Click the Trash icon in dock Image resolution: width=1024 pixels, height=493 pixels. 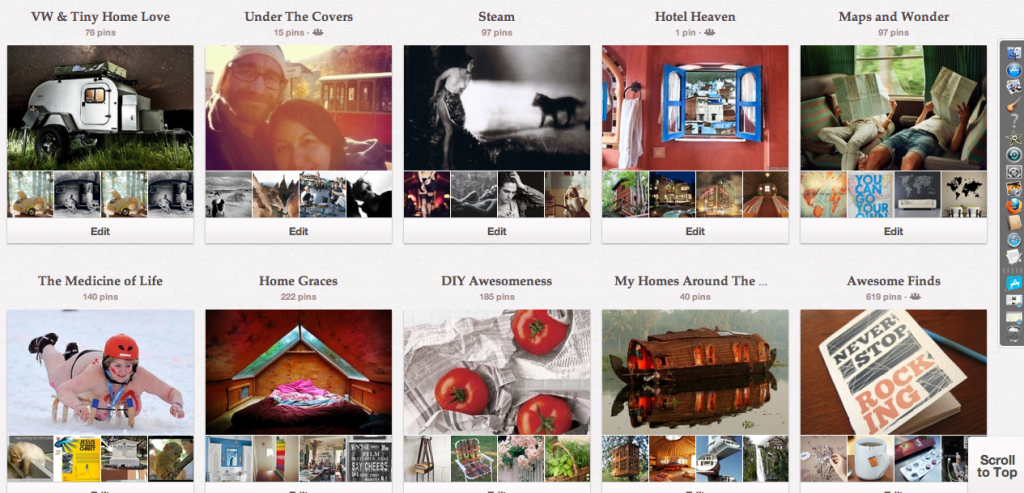point(1014,334)
